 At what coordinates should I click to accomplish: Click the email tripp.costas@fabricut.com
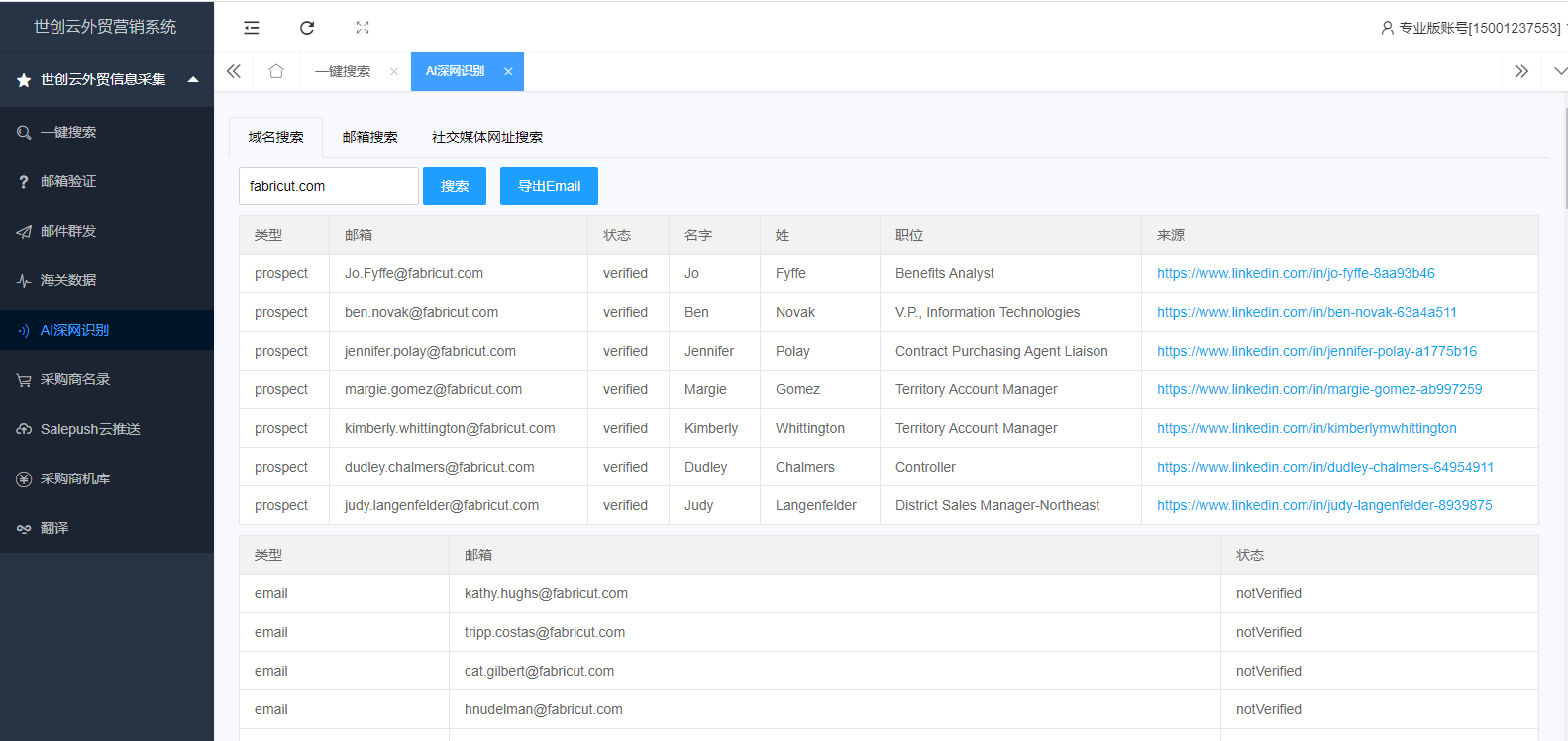coord(545,632)
